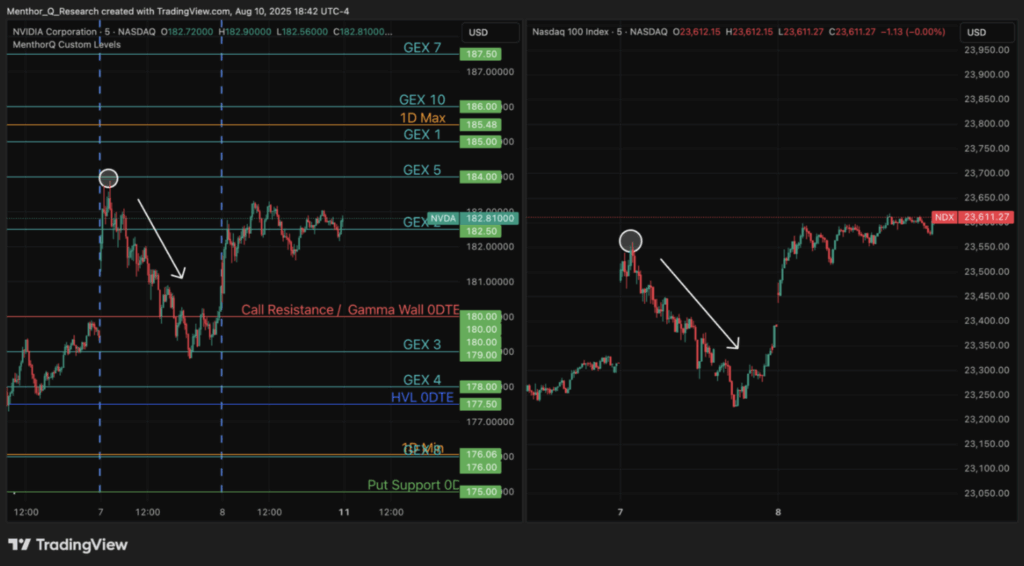Click the GEX 4 level label
Image resolution: width=1024 pixels, height=566 pixels.
click(422, 380)
